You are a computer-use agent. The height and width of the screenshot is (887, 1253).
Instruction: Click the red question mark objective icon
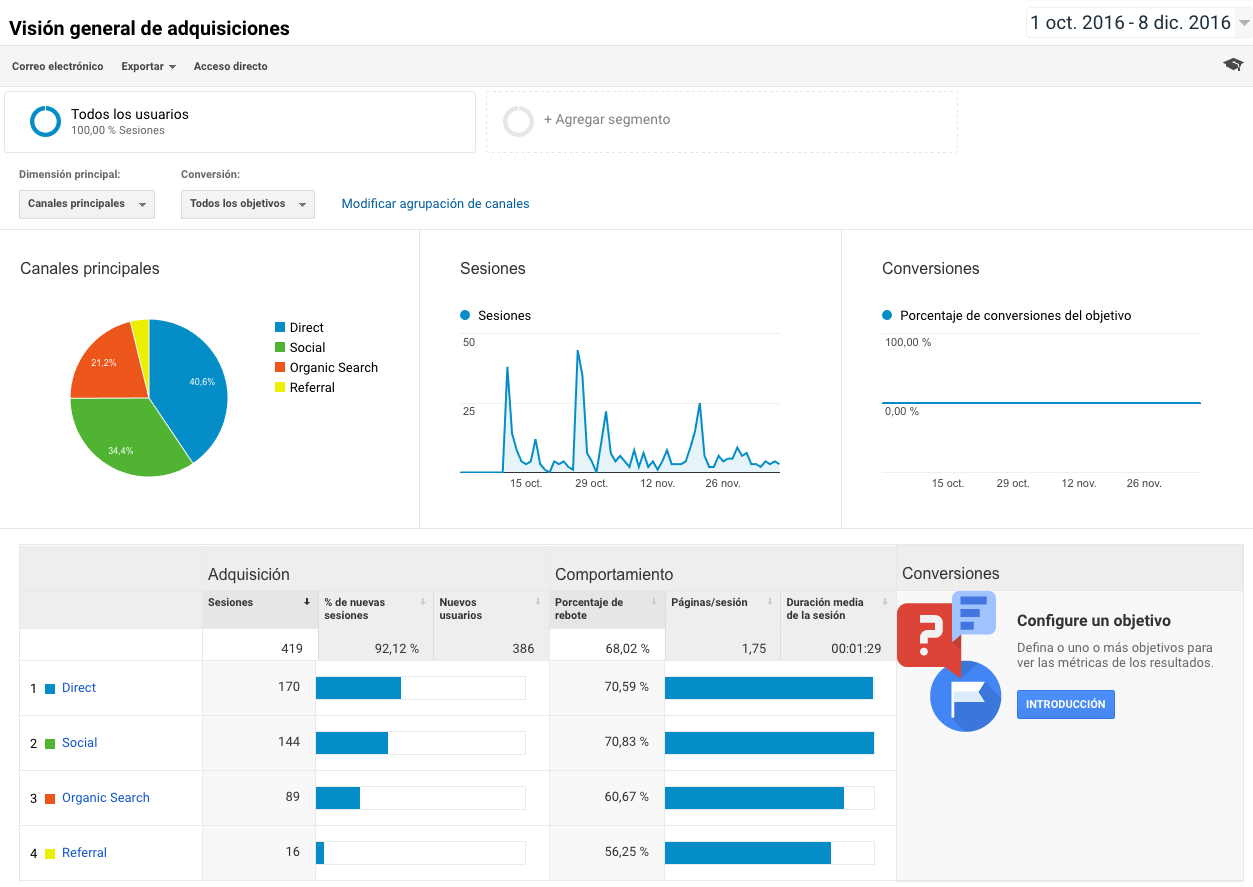(929, 634)
